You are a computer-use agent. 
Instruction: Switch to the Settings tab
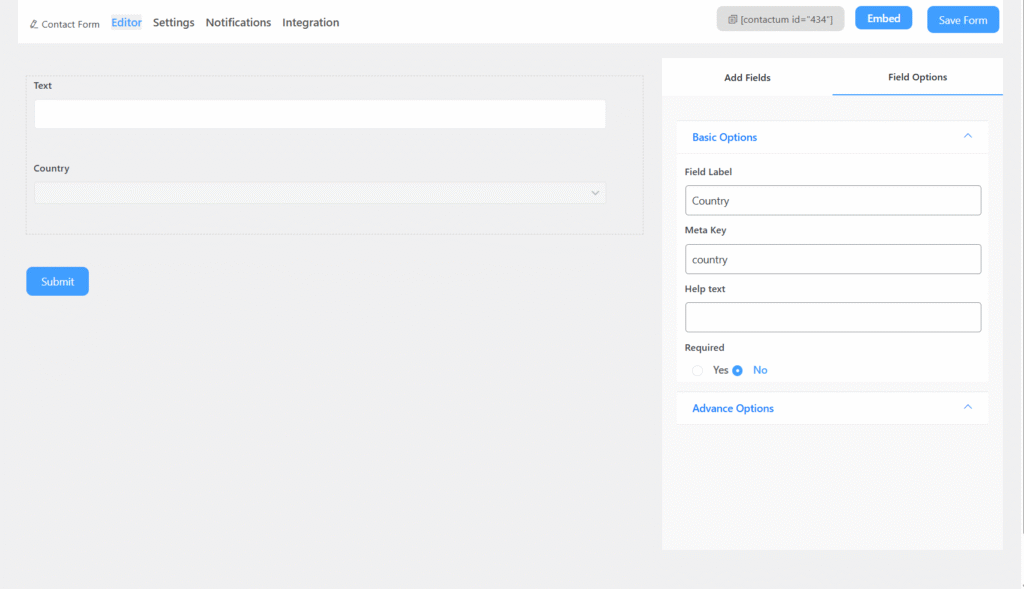173,22
